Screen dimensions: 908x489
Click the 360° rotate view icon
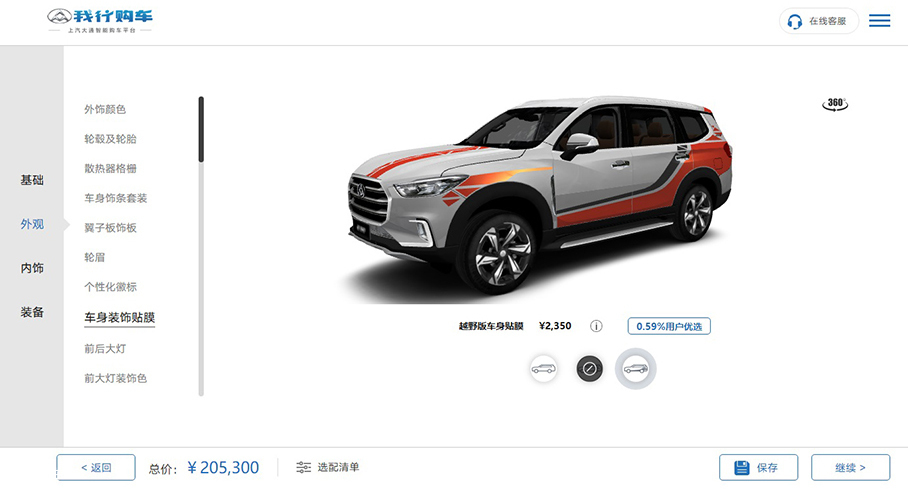pyautogui.click(x=834, y=104)
